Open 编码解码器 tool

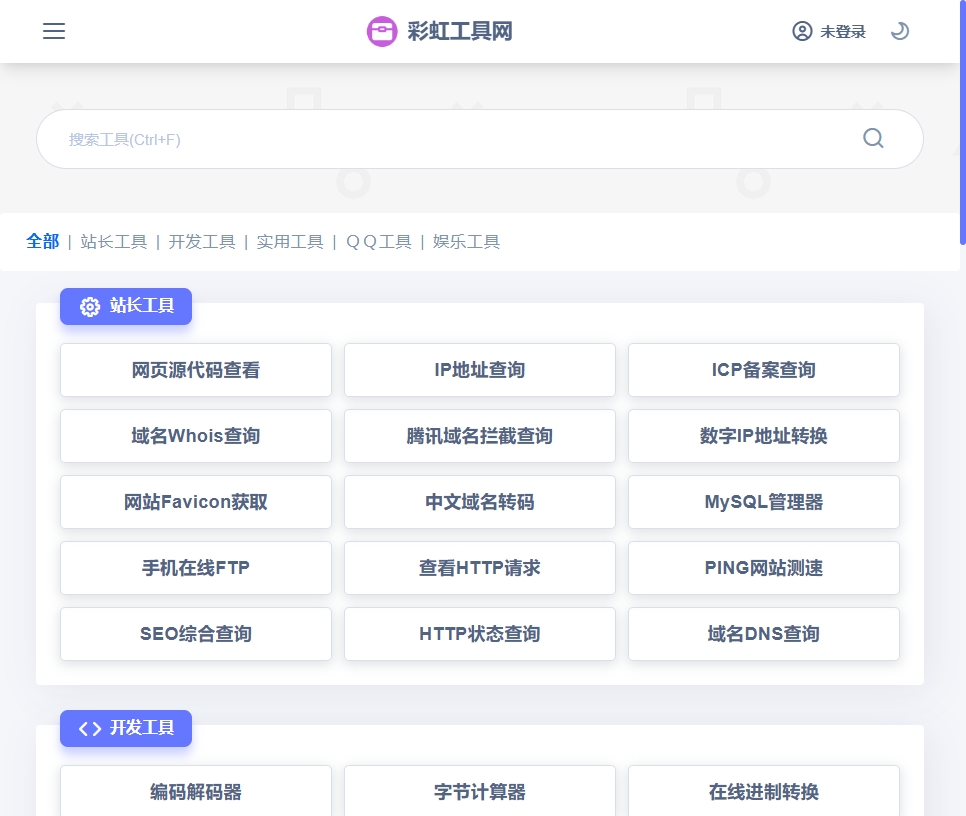pos(196,791)
